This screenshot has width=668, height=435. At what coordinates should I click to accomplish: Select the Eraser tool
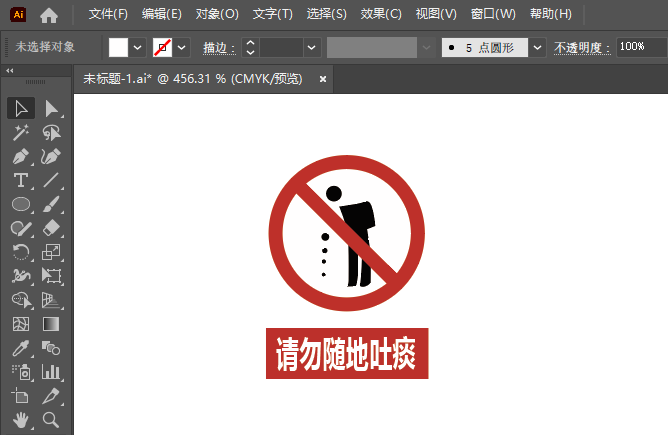52,228
